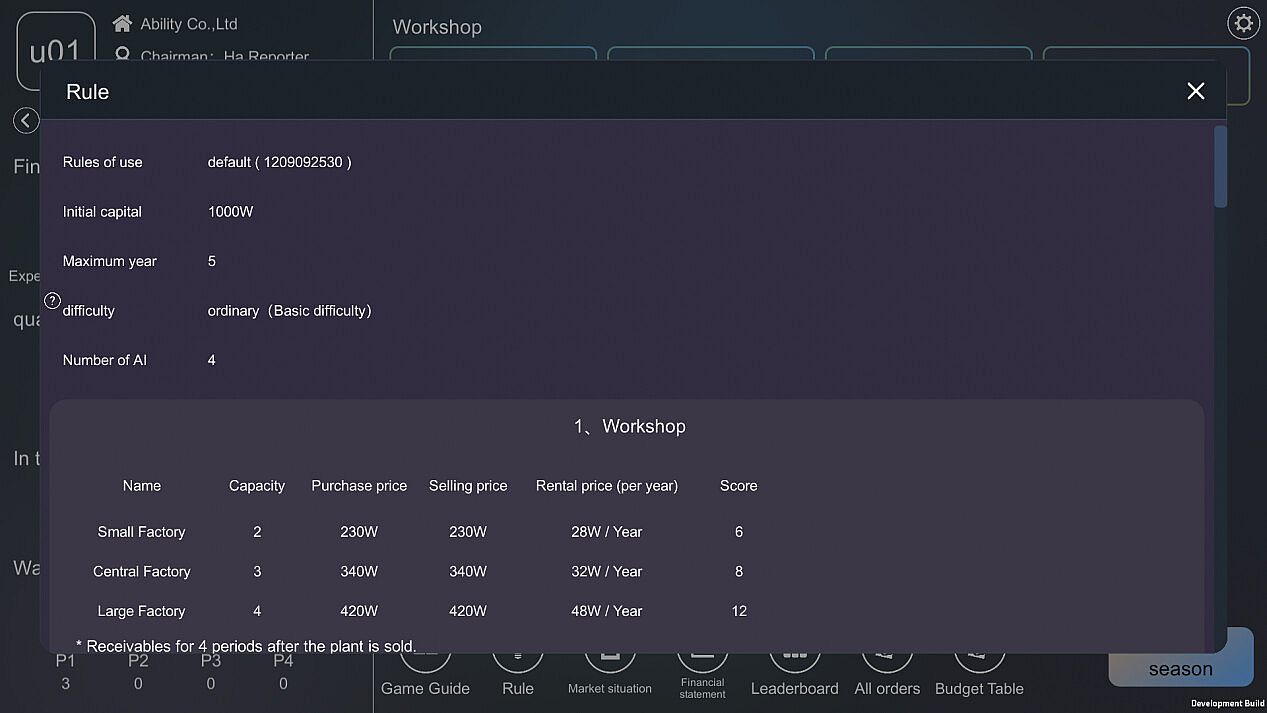Screen dimensions: 1267x713
Task: Click the chairman person icon
Action: tap(122, 55)
